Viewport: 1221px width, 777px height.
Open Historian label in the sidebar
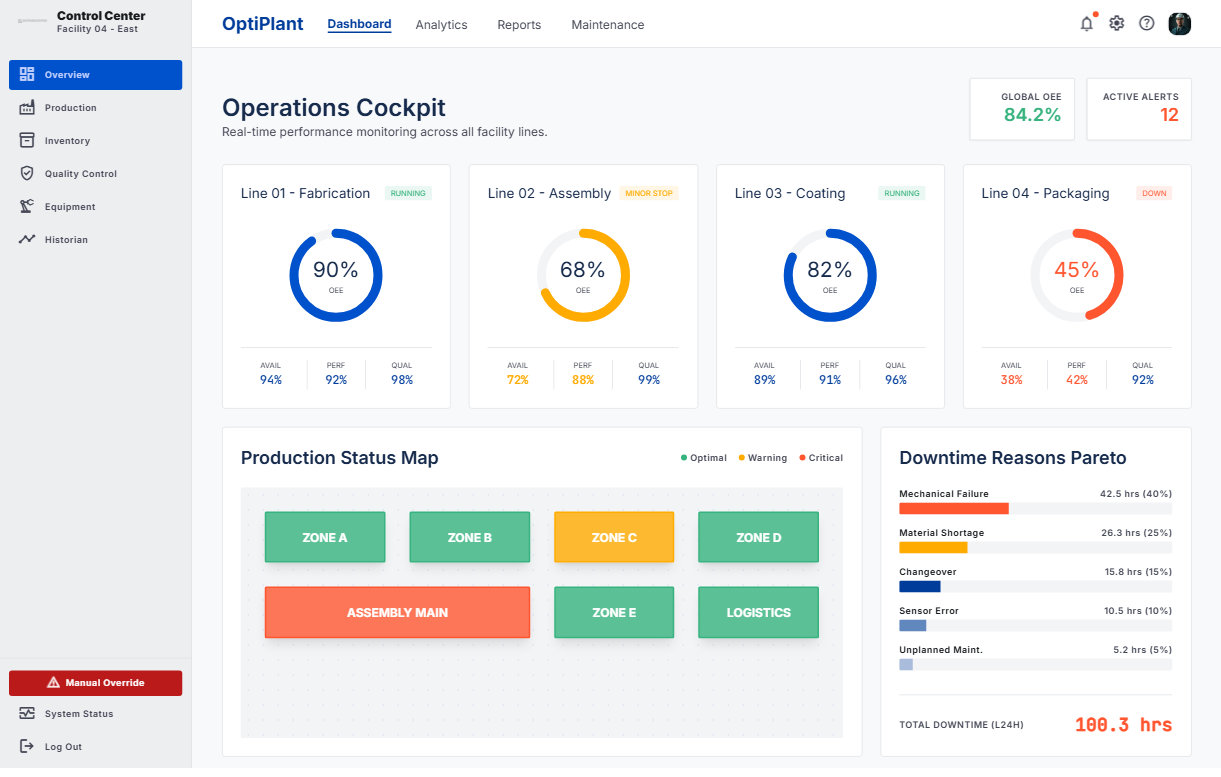pyautogui.click(x=66, y=240)
